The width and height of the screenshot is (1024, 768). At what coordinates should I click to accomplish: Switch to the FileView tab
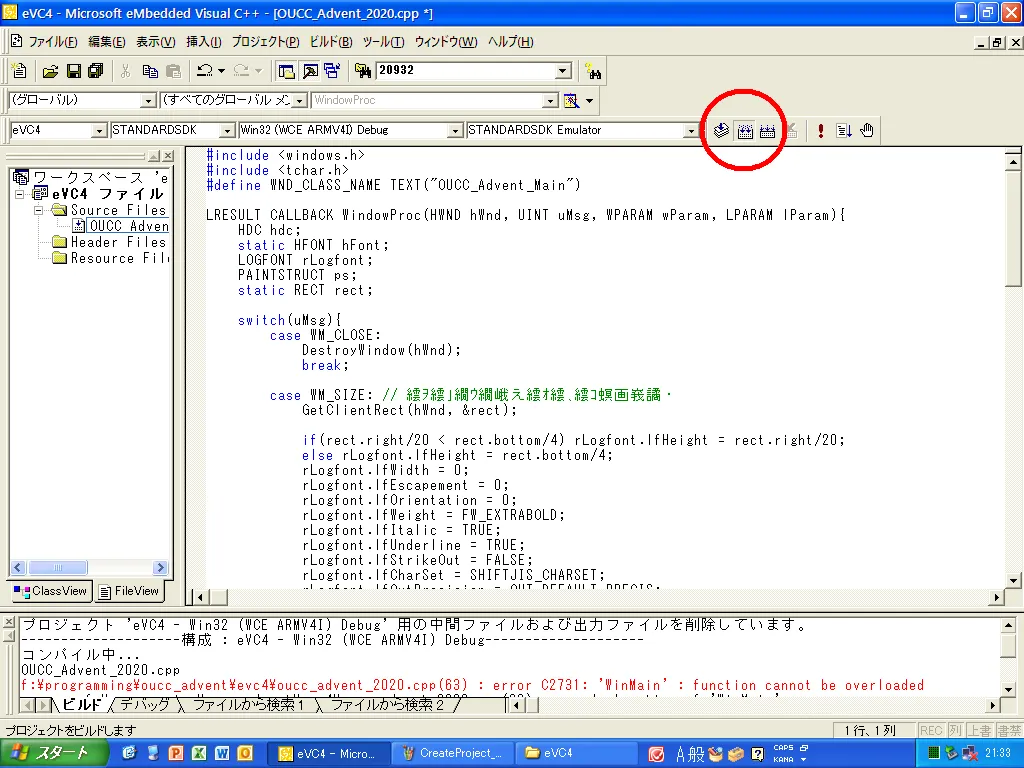coord(129,591)
